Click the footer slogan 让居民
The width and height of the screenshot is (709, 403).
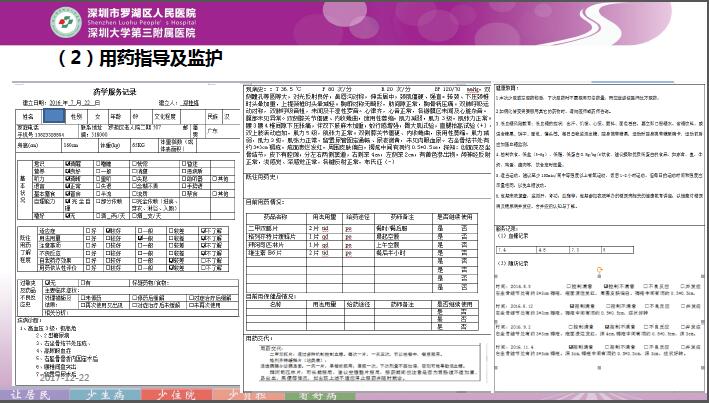[29, 394]
